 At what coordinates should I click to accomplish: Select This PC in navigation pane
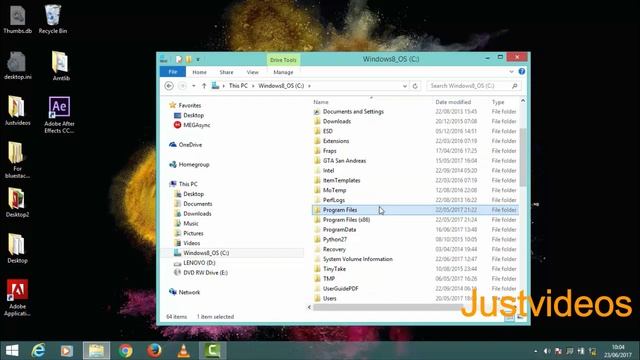188,184
